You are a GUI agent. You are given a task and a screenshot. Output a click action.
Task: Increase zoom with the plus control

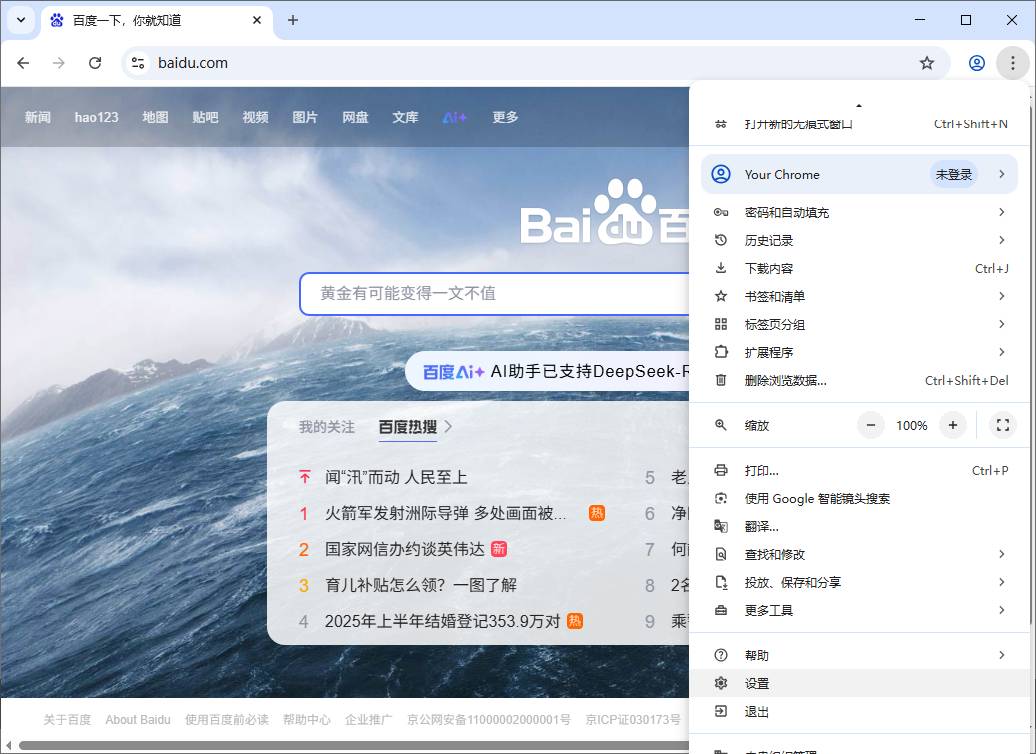(x=952, y=425)
